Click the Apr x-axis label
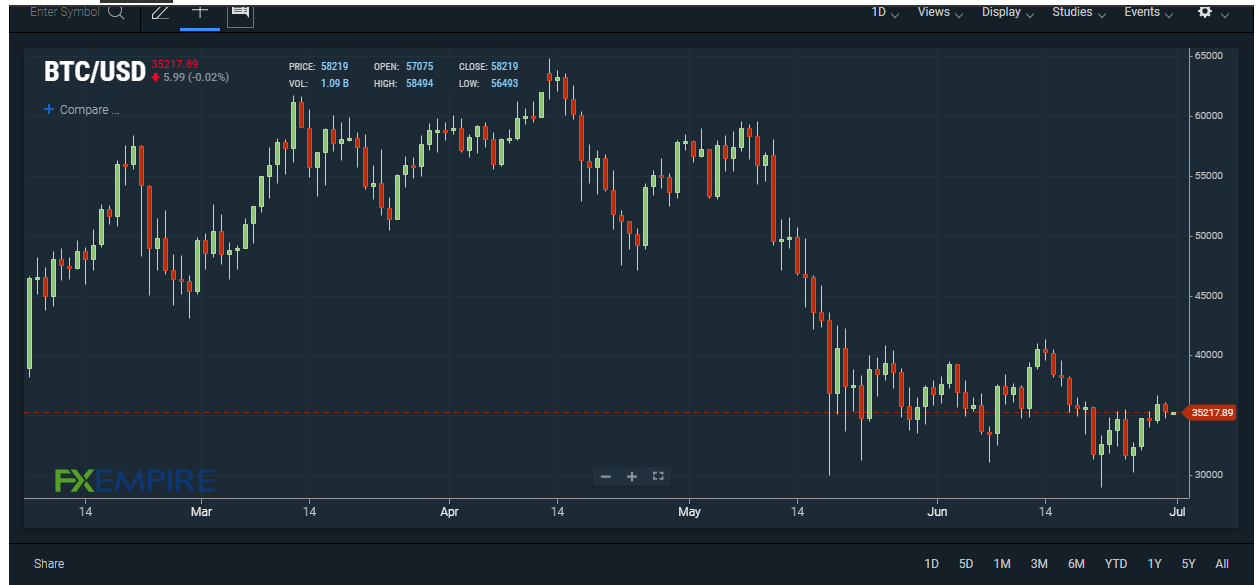The image size is (1260, 585). 449,512
